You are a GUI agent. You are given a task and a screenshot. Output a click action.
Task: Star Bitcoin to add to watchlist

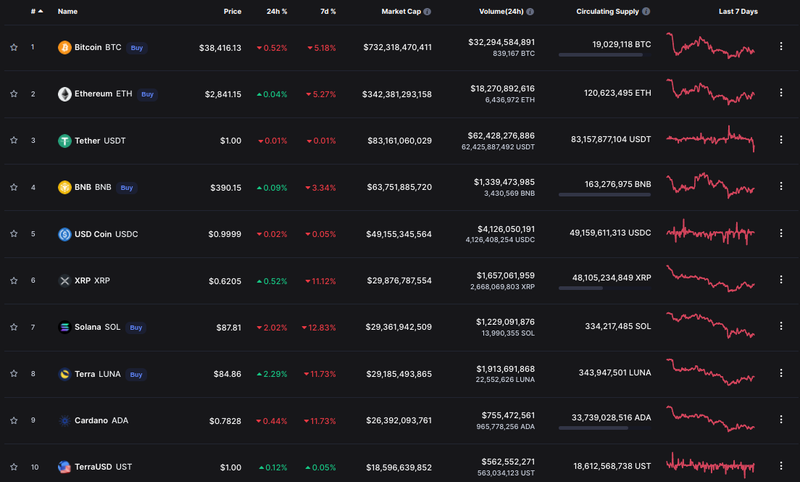click(x=14, y=47)
